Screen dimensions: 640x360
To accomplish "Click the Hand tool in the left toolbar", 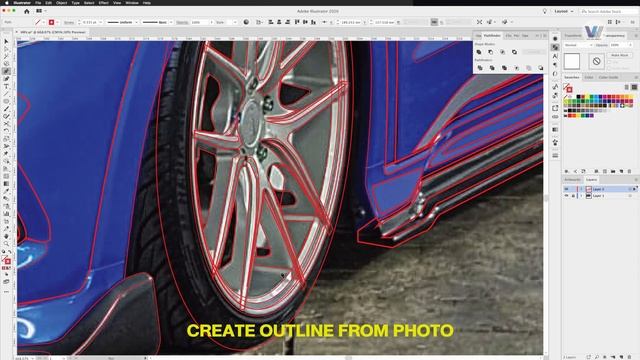I will 6,236.
